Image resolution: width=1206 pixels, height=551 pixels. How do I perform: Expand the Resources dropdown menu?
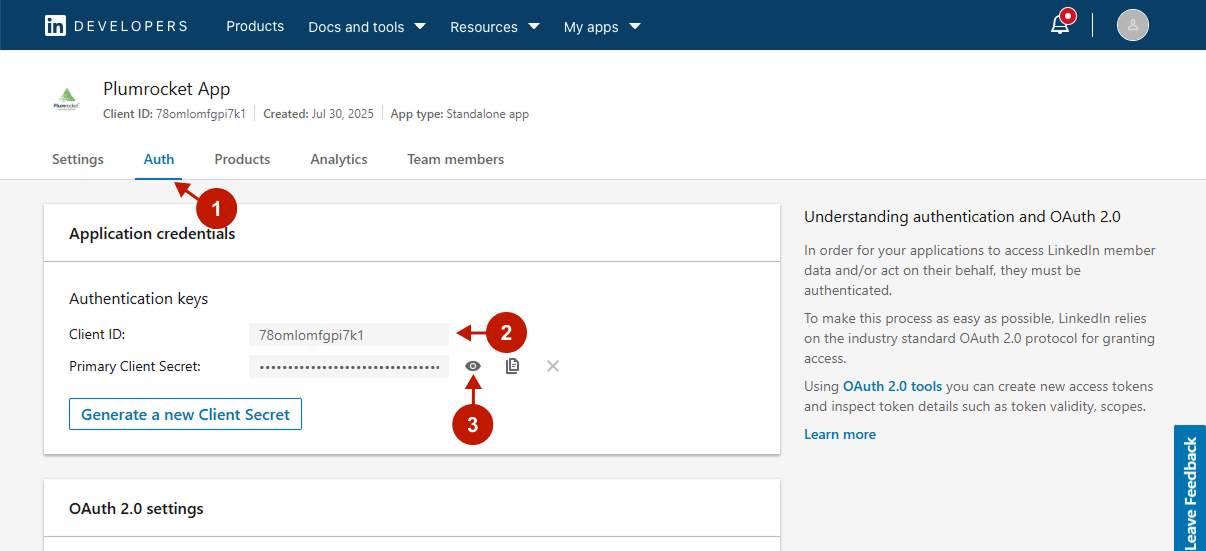(494, 27)
